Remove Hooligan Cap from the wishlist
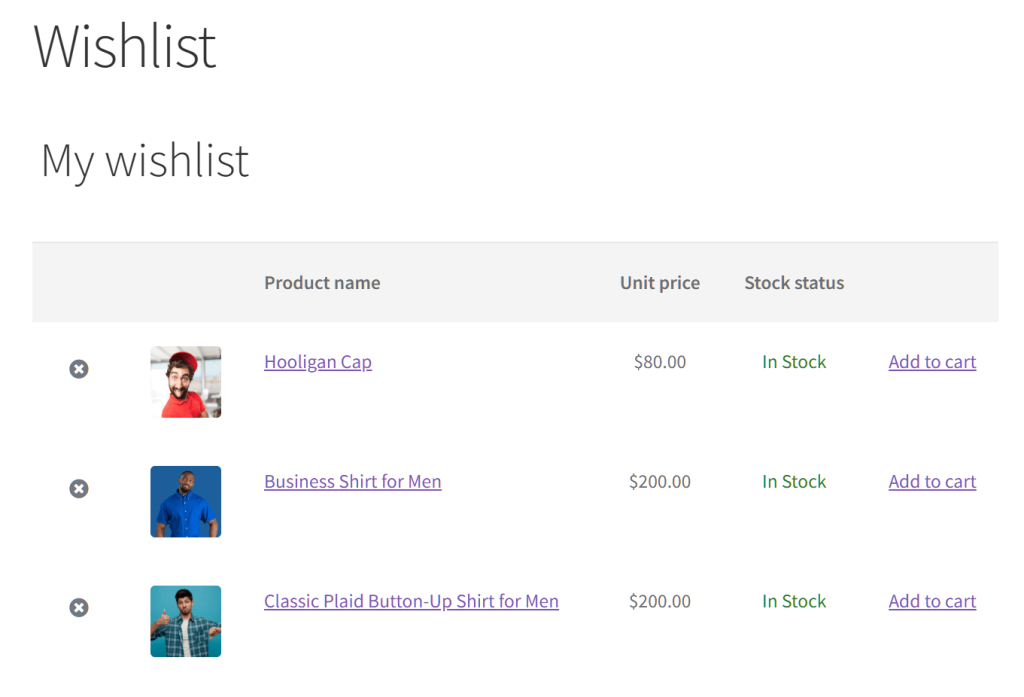Viewport: 1024px width, 697px height. [x=79, y=368]
